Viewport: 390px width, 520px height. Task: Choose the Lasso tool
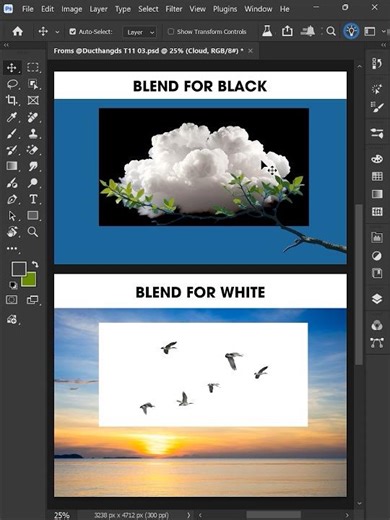pyautogui.click(x=12, y=84)
